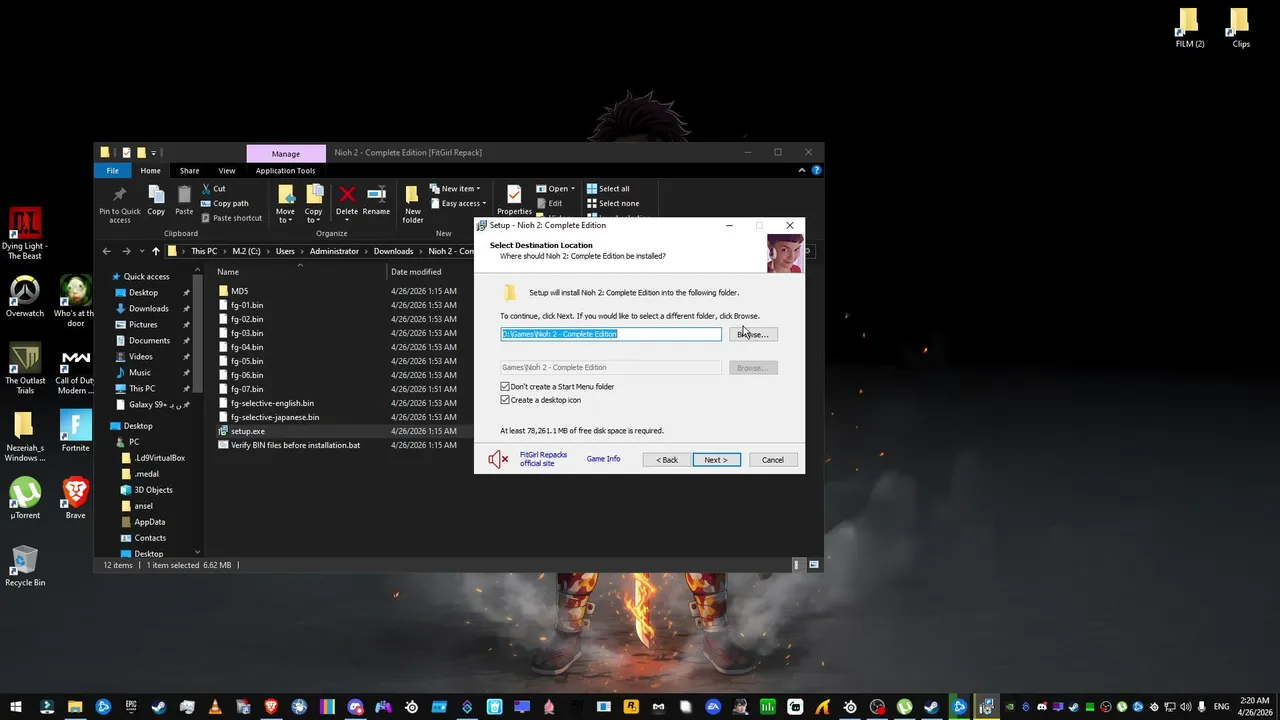Click the VLC cone icon in taskbar

tap(215, 707)
